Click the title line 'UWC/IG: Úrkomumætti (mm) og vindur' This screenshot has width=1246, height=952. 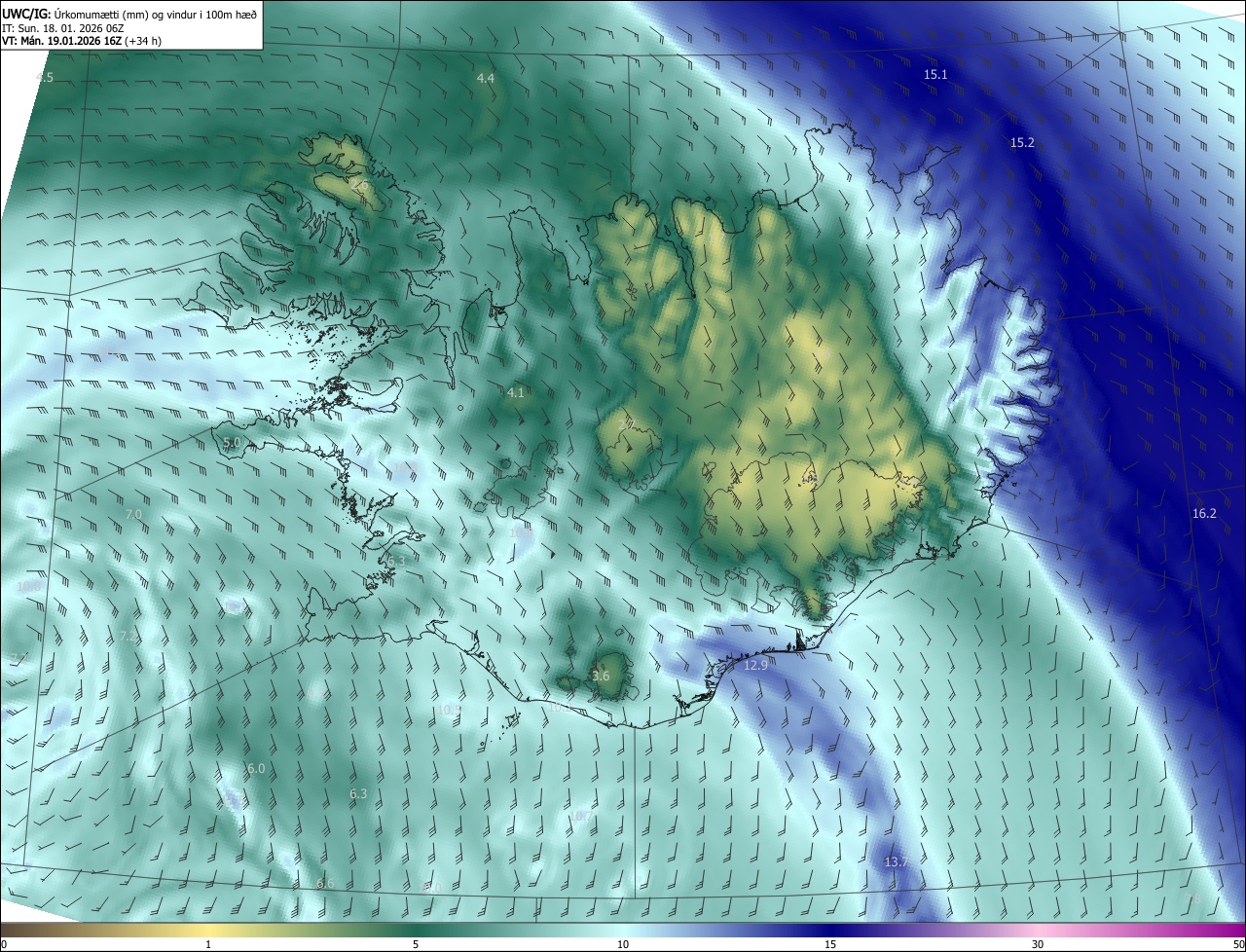(129, 14)
